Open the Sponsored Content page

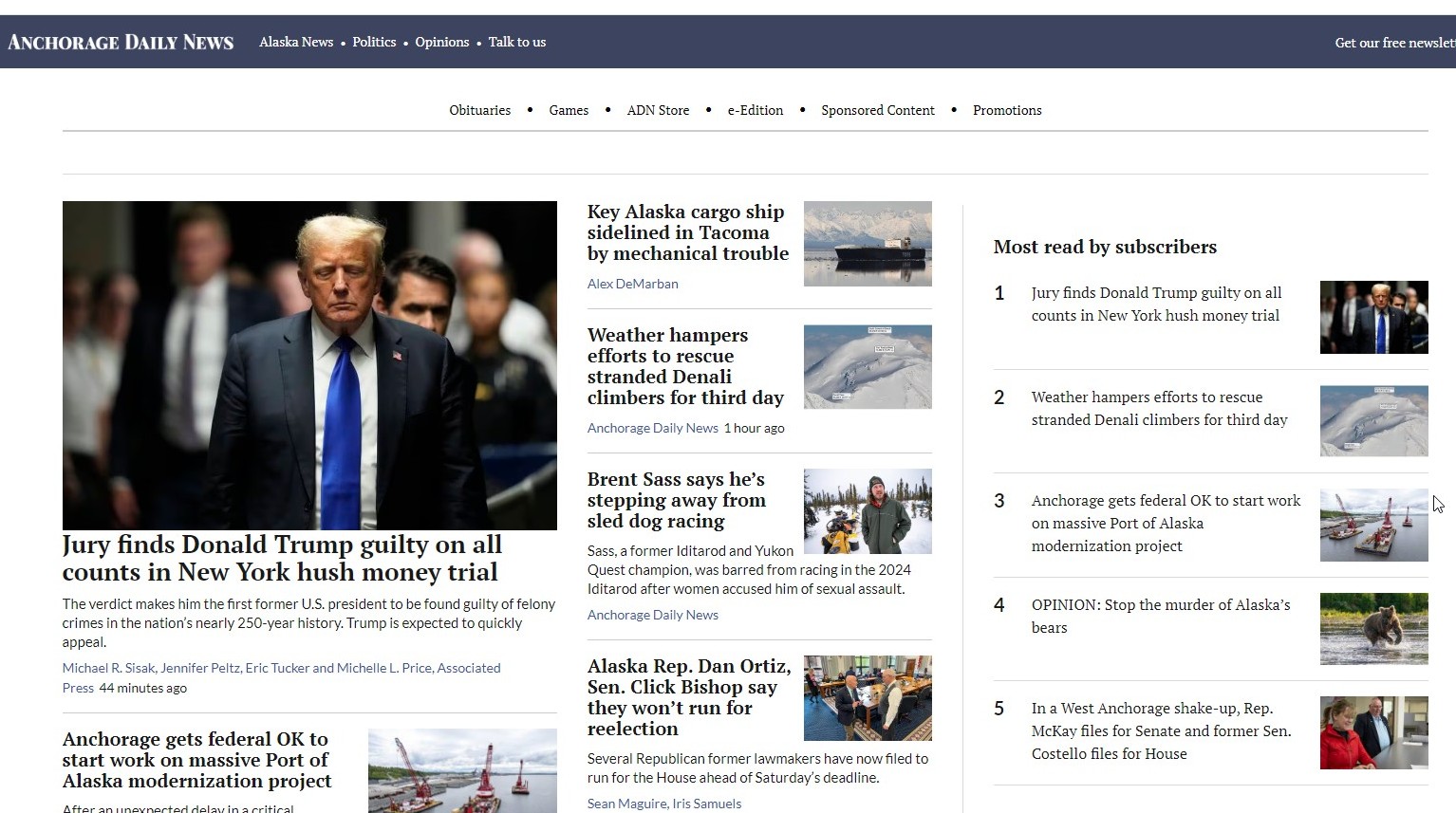pos(877,110)
